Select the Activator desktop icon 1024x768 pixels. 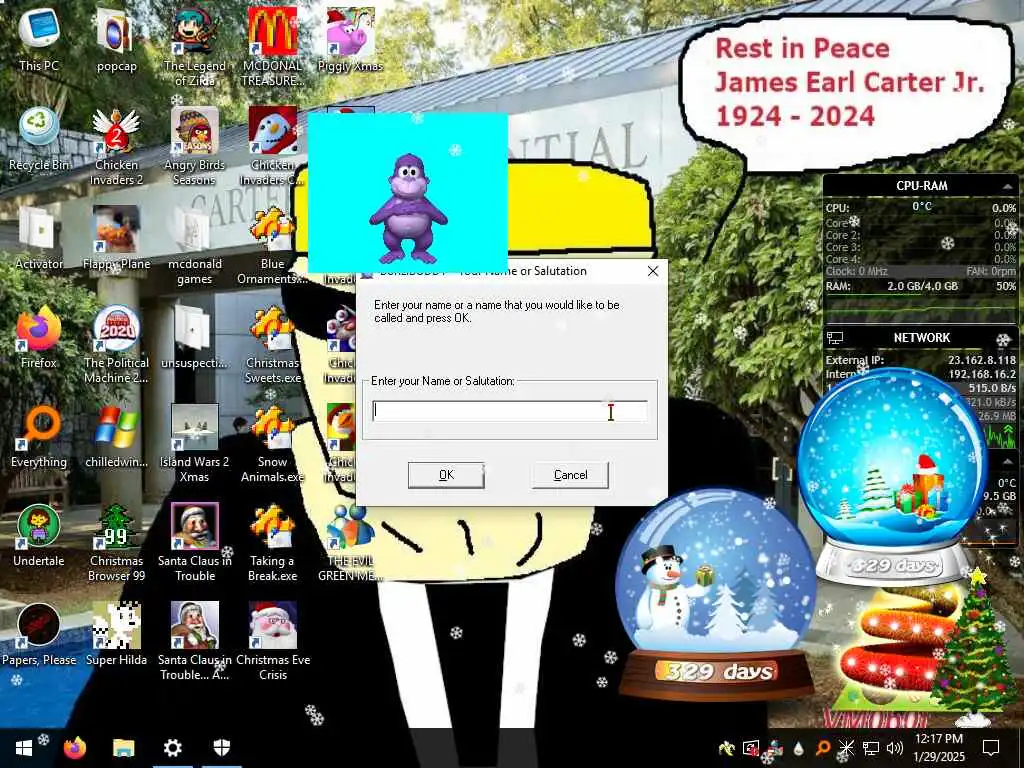tap(39, 238)
